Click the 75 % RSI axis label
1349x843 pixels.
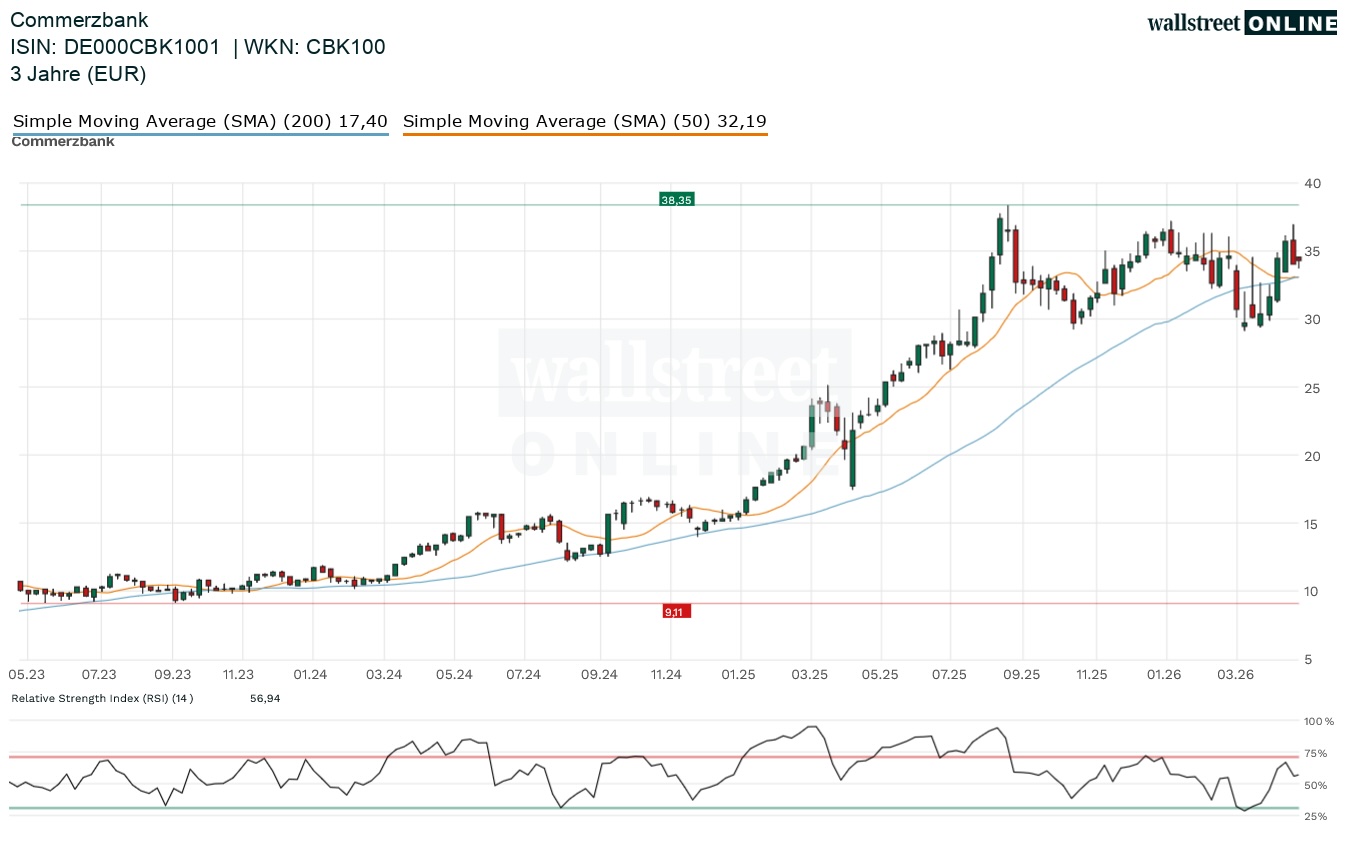(1315, 754)
